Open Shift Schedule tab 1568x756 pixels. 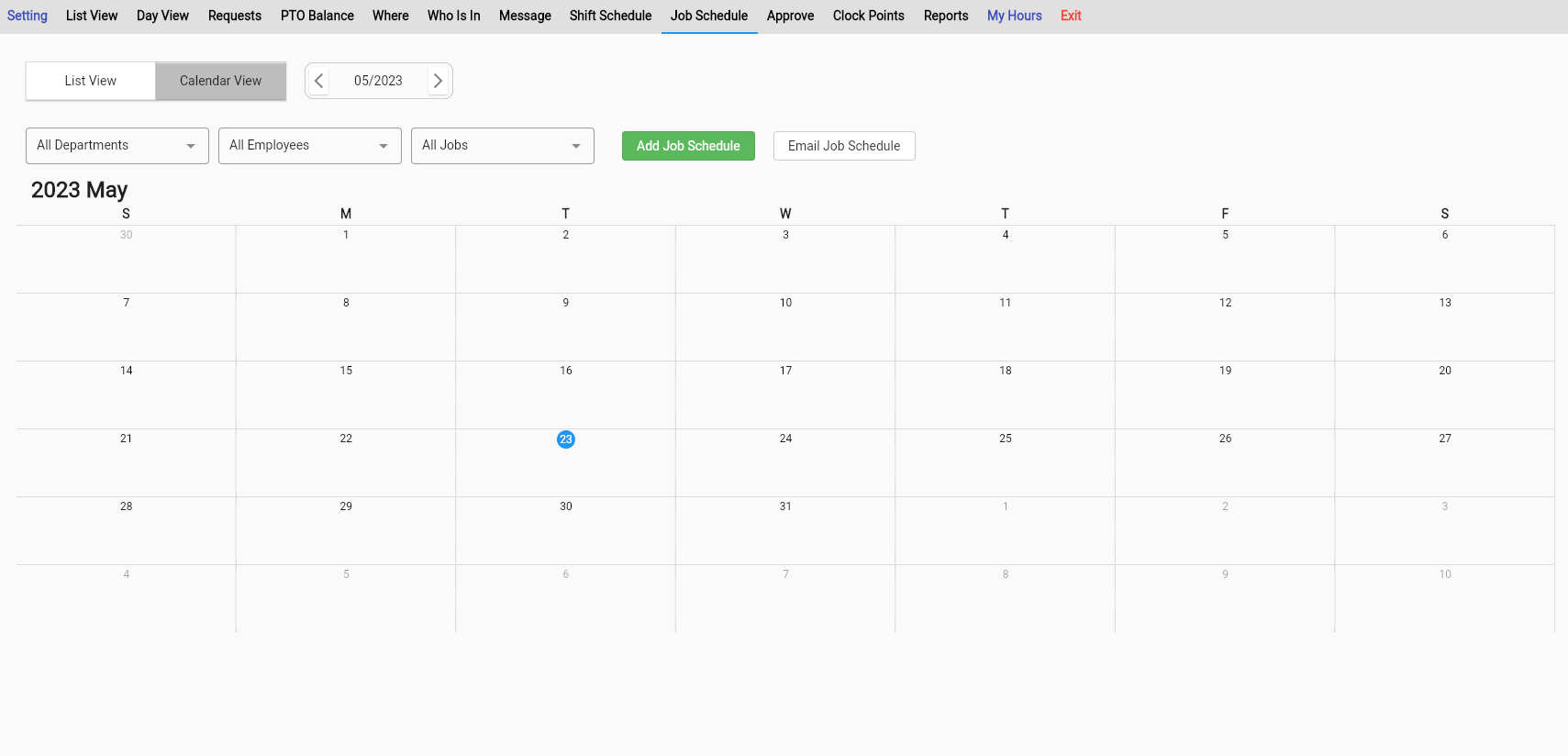click(x=611, y=16)
